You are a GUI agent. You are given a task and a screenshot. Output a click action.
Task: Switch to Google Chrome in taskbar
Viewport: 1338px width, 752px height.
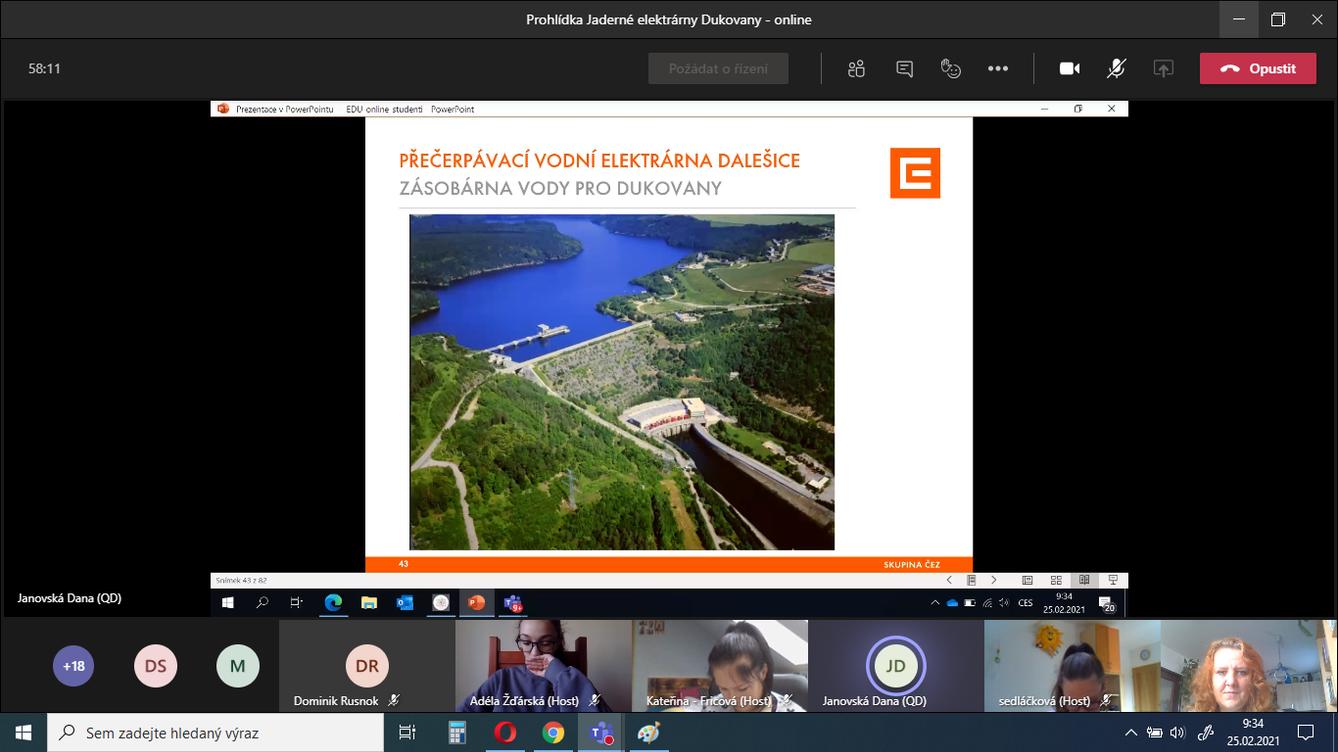click(553, 733)
